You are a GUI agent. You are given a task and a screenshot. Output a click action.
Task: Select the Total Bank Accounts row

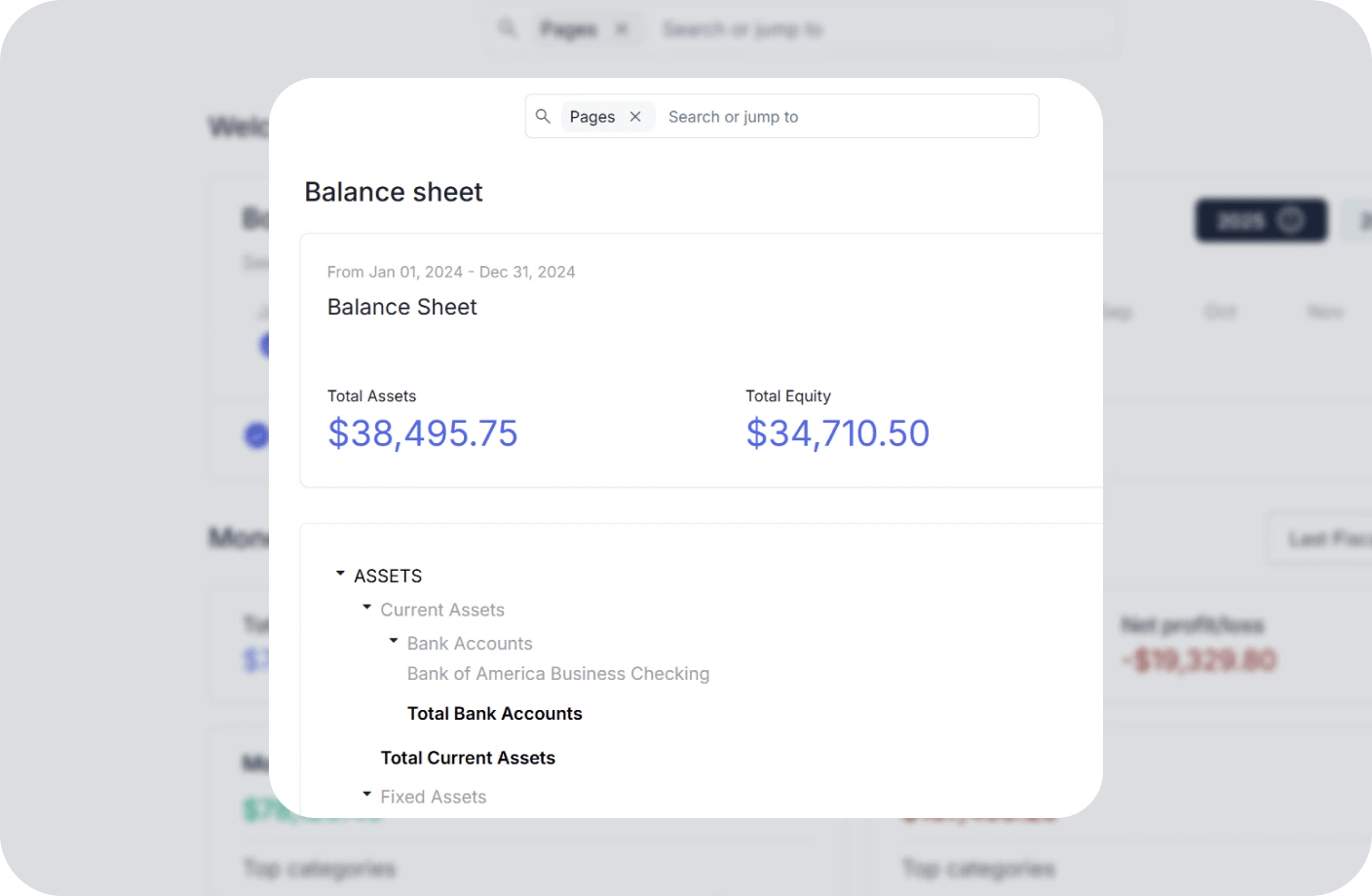(495, 714)
